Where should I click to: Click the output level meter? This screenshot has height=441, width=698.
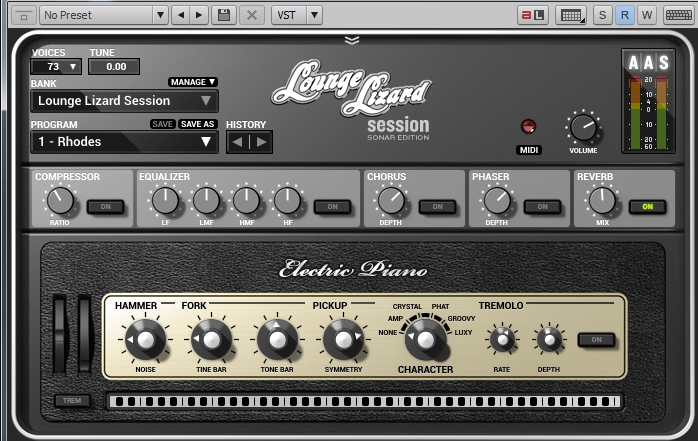pyautogui.click(x=648, y=113)
